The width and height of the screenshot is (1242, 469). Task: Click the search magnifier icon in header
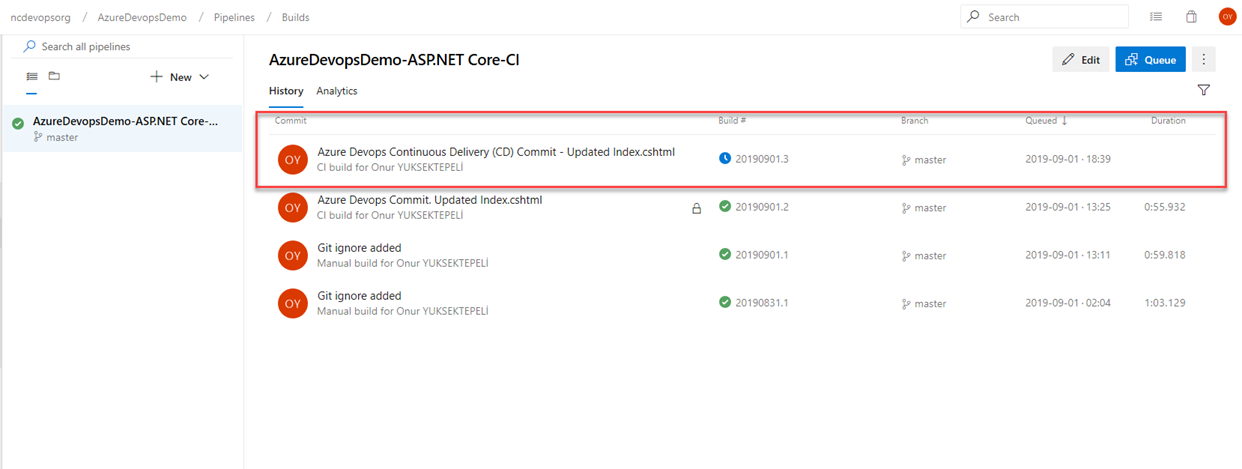(x=974, y=17)
